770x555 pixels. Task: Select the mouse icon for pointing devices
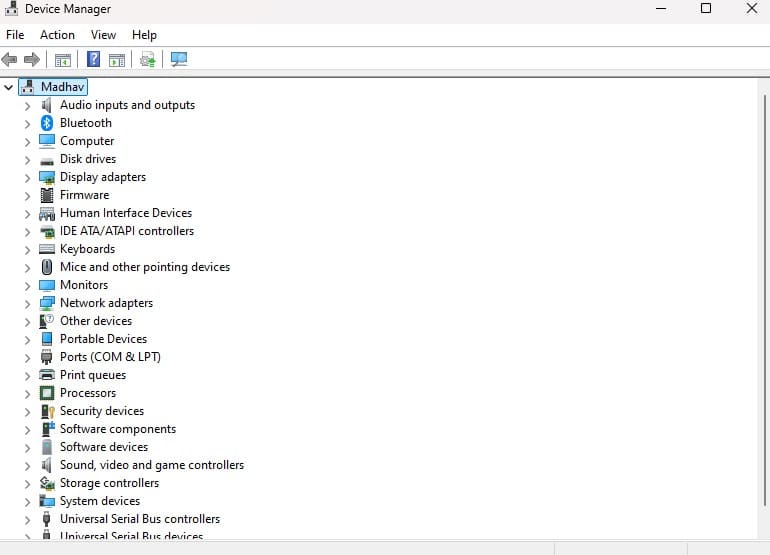[x=47, y=267]
